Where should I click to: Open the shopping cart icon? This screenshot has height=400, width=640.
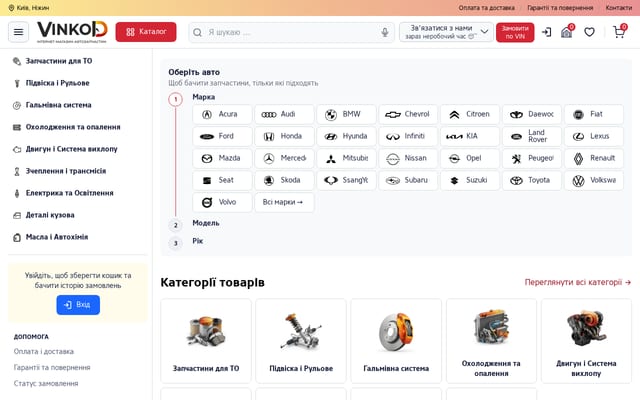(x=619, y=32)
